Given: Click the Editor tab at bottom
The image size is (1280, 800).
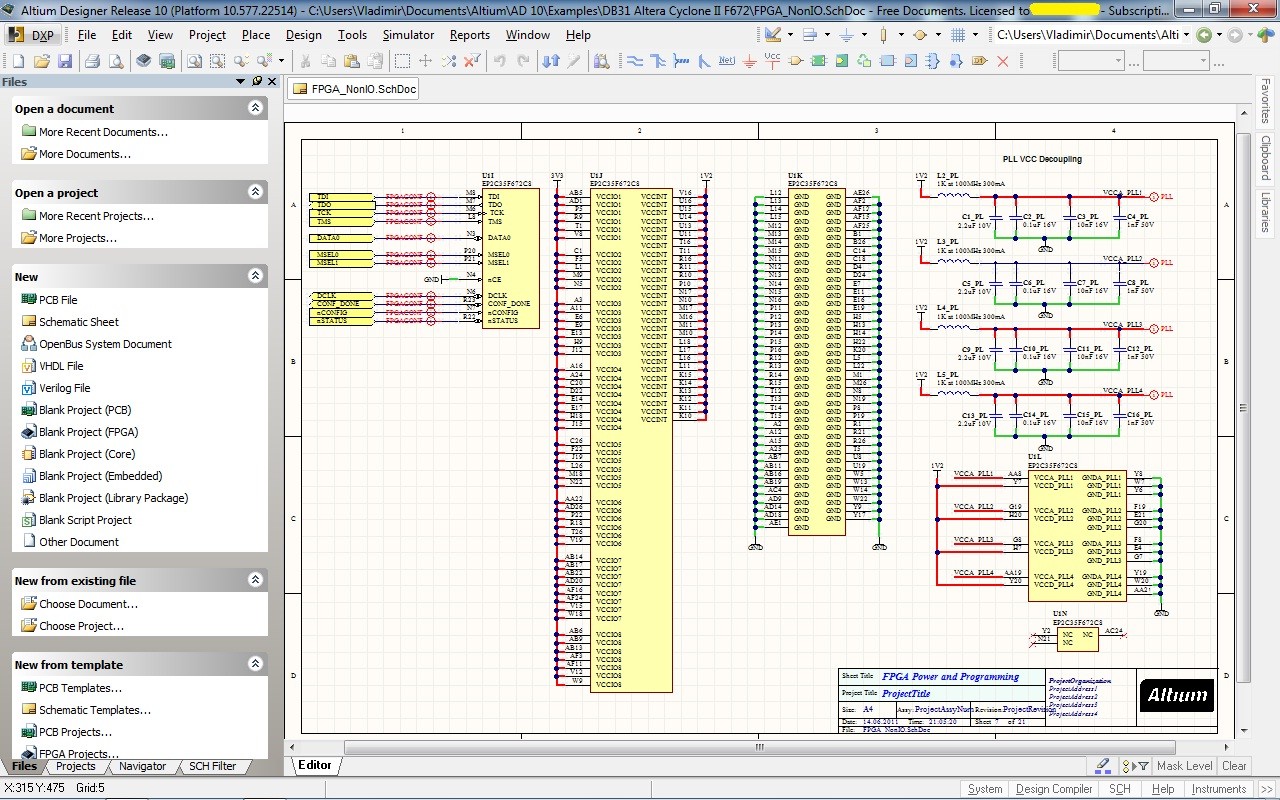Looking at the screenshot, I should [314, 765].
